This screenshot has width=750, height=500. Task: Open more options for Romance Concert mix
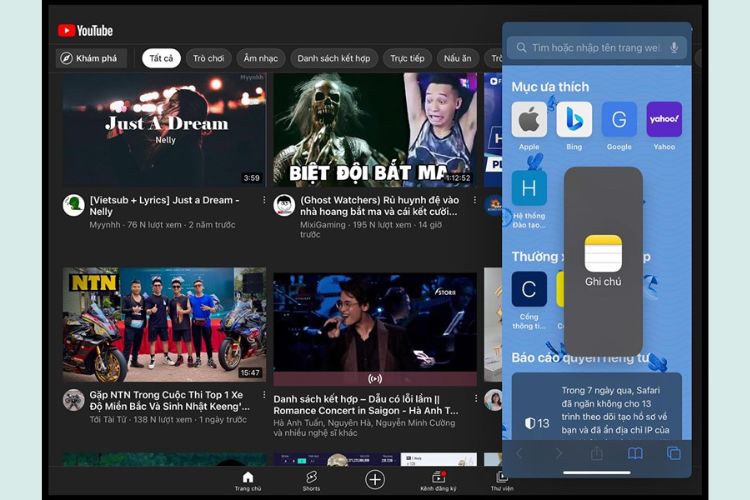point(475,398)
